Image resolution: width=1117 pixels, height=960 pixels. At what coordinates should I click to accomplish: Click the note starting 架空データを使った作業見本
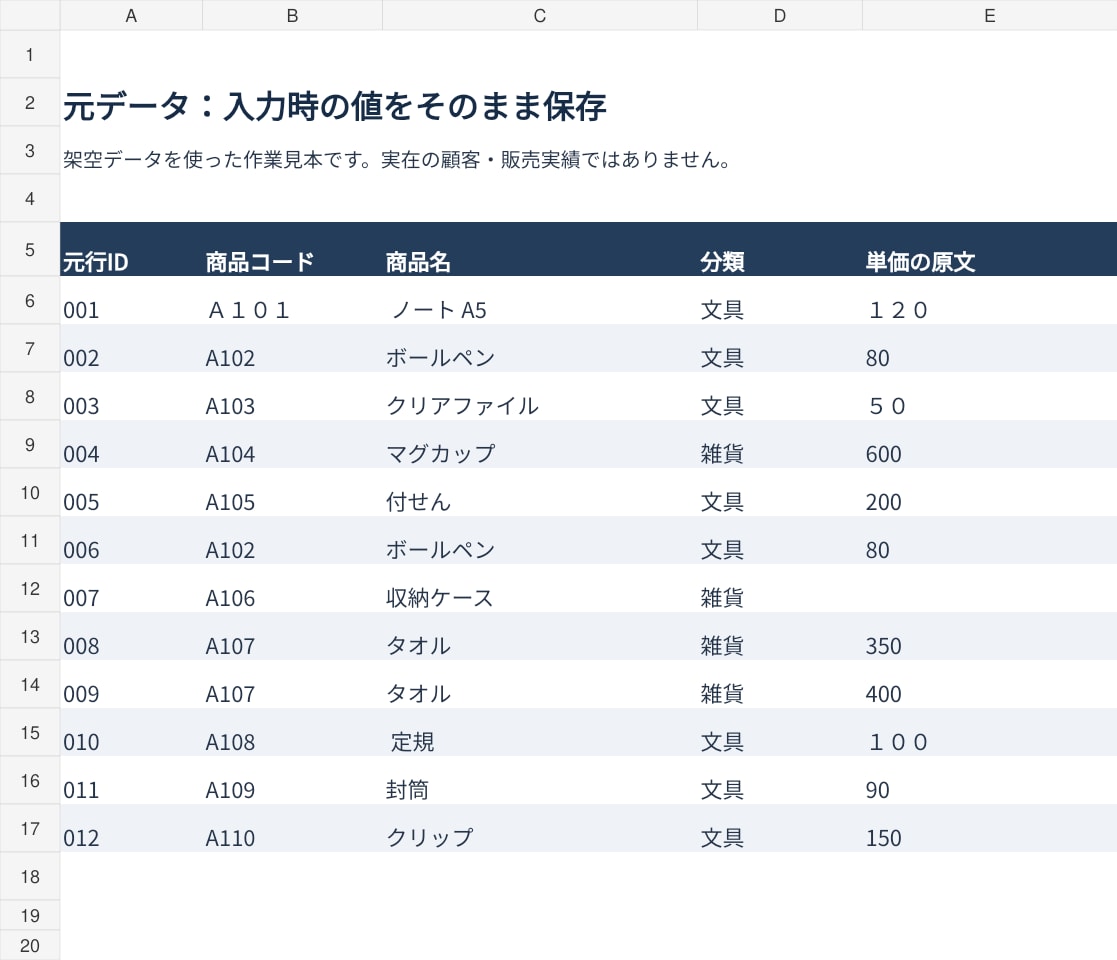click(396, 160)
